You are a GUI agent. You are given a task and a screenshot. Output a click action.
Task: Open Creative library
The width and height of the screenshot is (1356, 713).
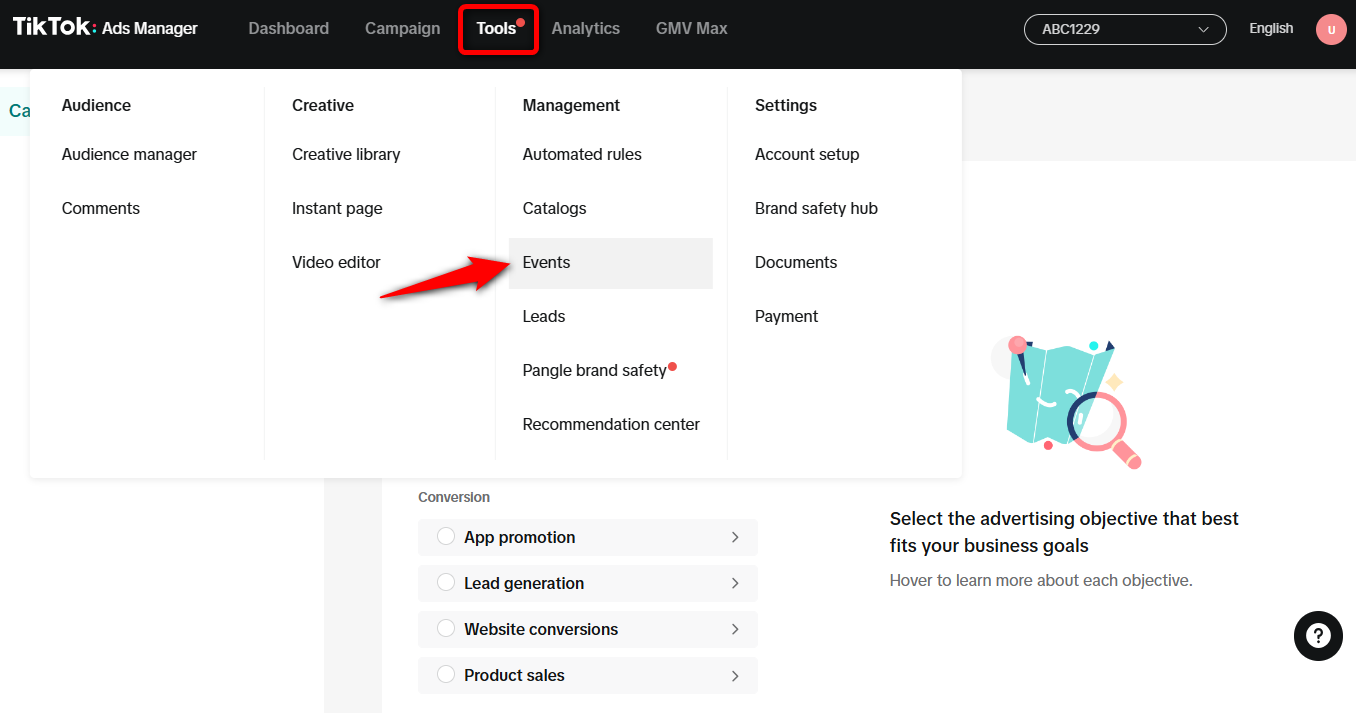[346, 154]
